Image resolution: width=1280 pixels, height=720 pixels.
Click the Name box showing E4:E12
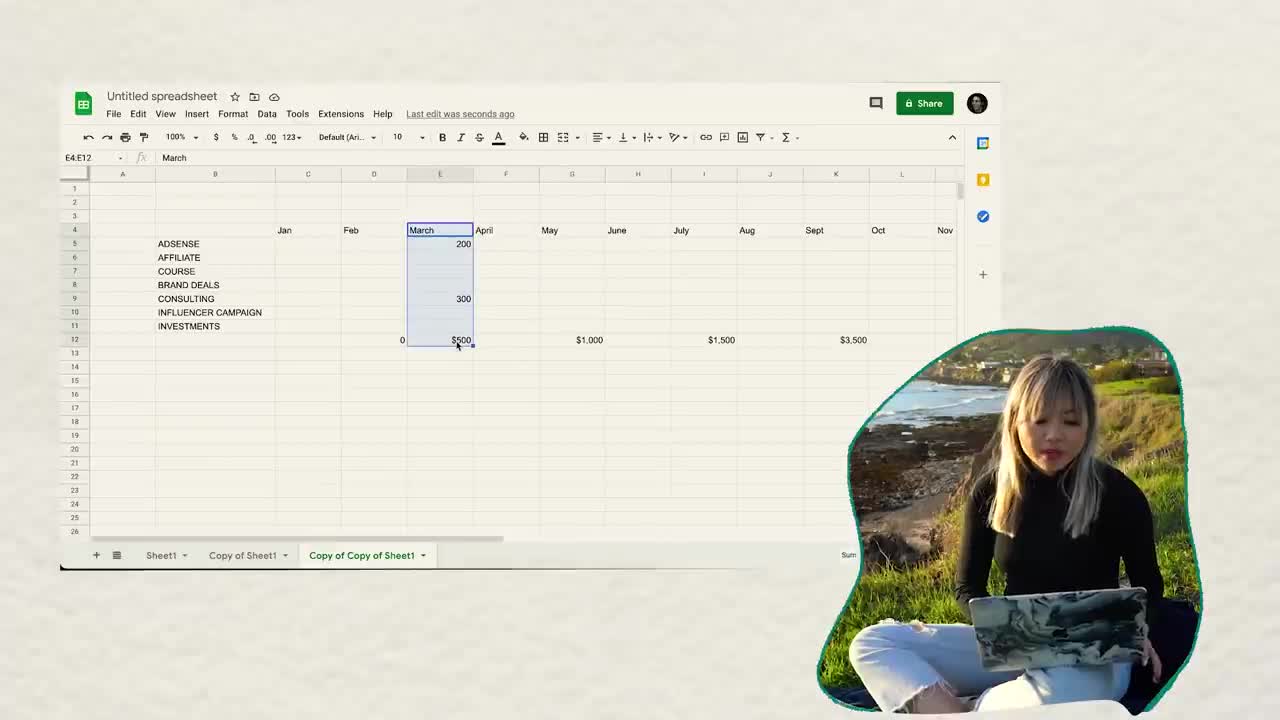(x=92, y=158)
